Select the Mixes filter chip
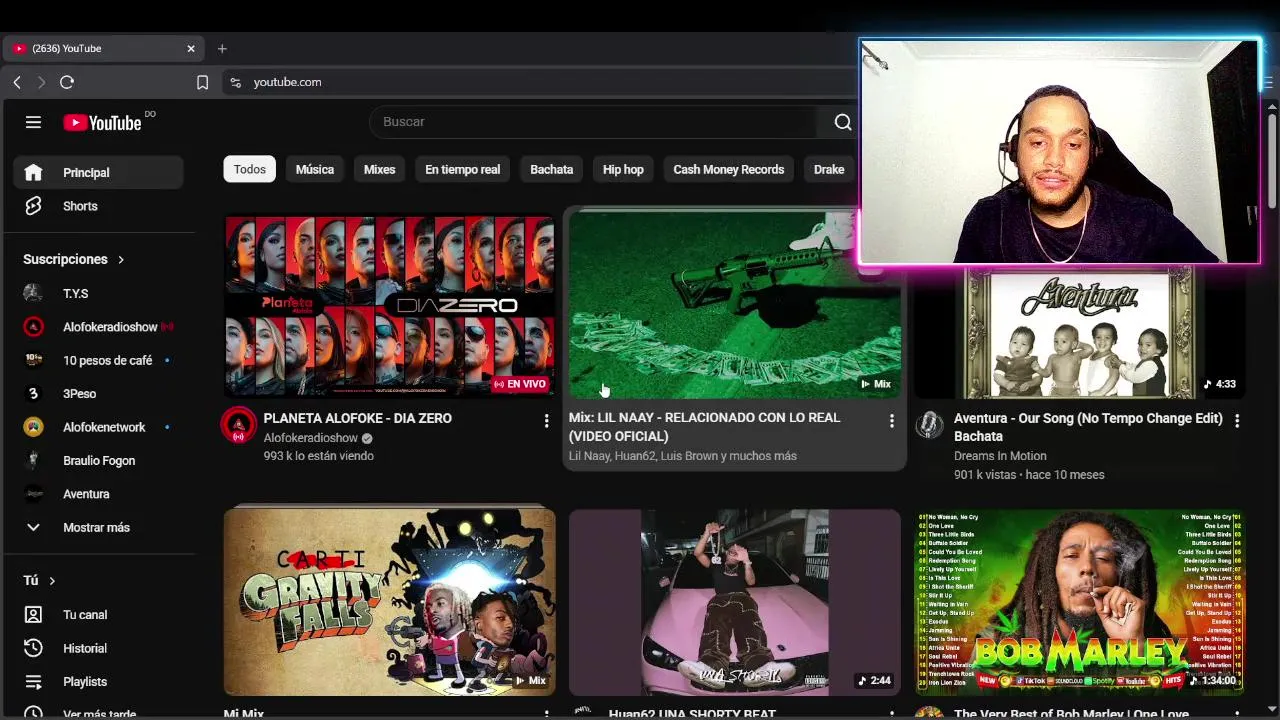 pyautogui.click(x=379, y=169)
